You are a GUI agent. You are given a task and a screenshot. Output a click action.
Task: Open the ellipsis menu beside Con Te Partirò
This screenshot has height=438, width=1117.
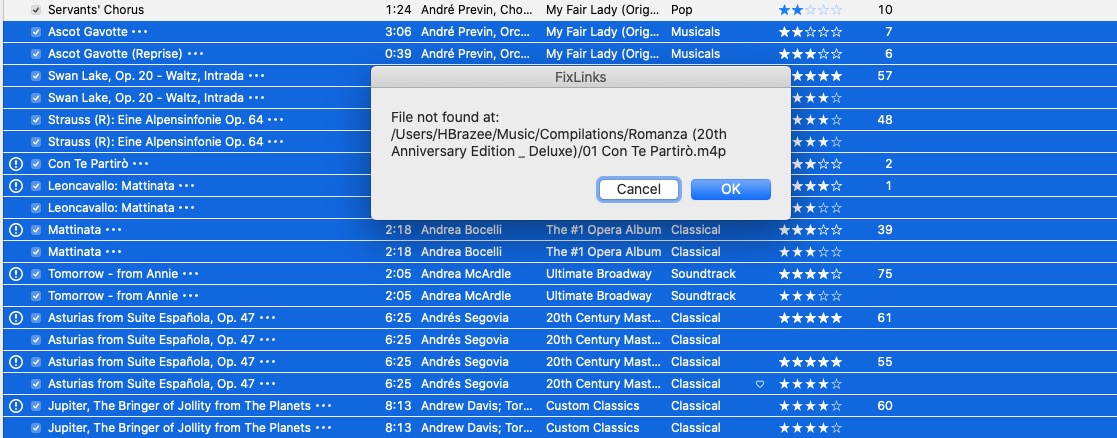point(140,164)
